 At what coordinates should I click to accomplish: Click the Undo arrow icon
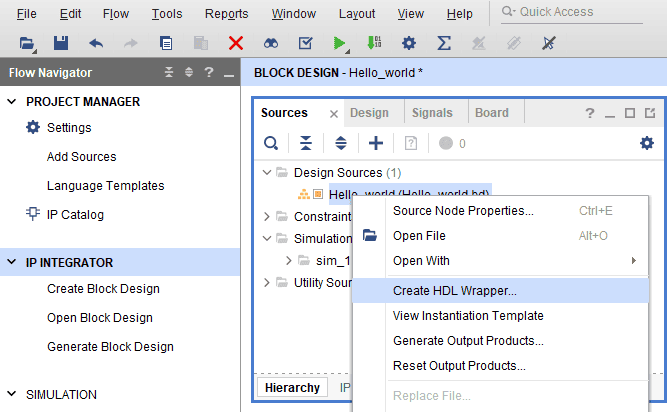pos(96,43)
